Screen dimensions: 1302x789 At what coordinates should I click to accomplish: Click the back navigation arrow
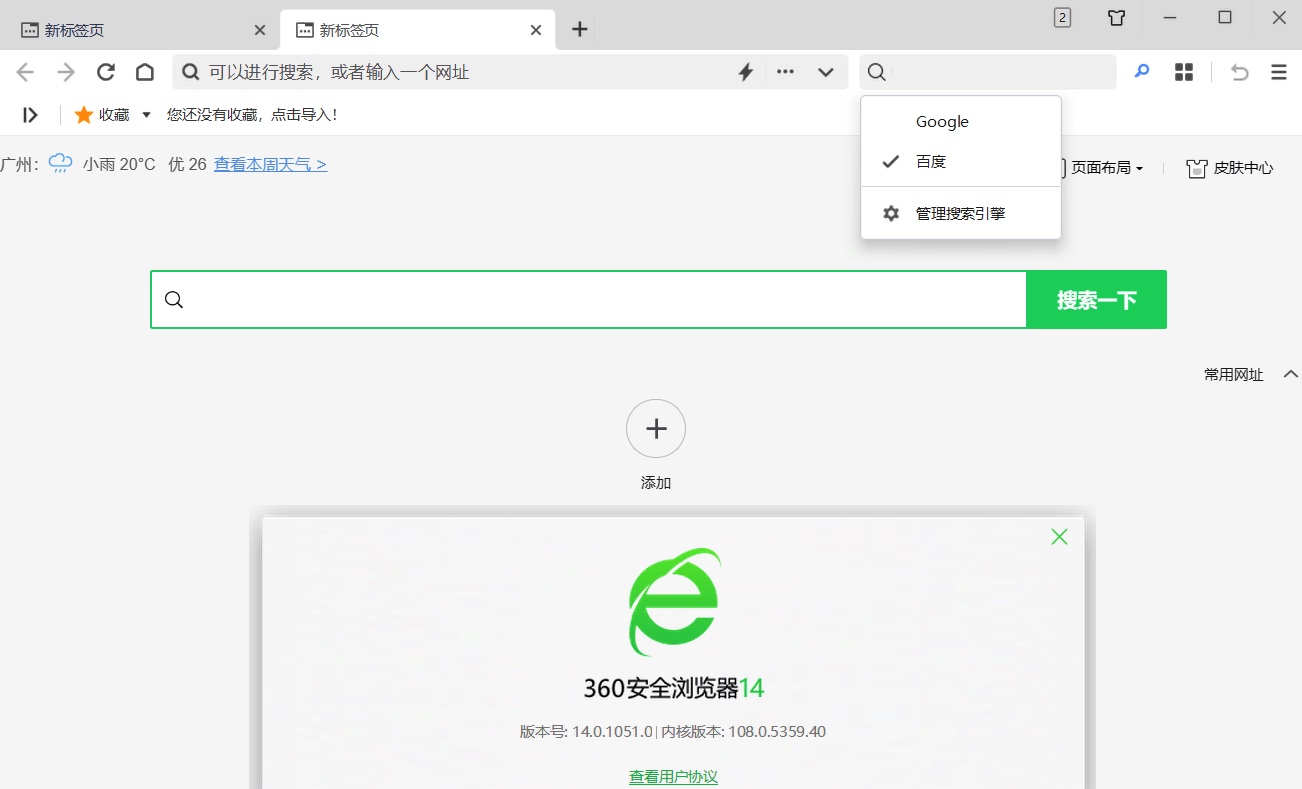tap(24, 71)
